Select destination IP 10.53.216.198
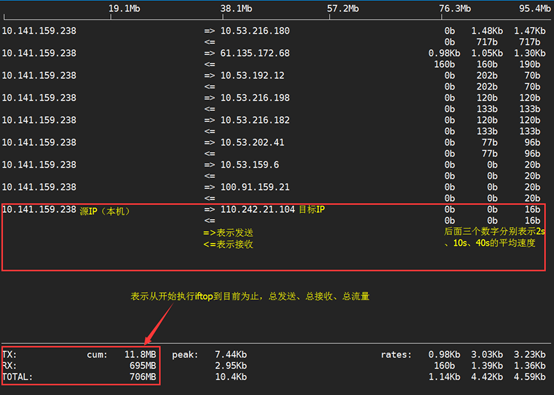Image resolution: width=554 pixels, height=395 pixels. (255, 98)
